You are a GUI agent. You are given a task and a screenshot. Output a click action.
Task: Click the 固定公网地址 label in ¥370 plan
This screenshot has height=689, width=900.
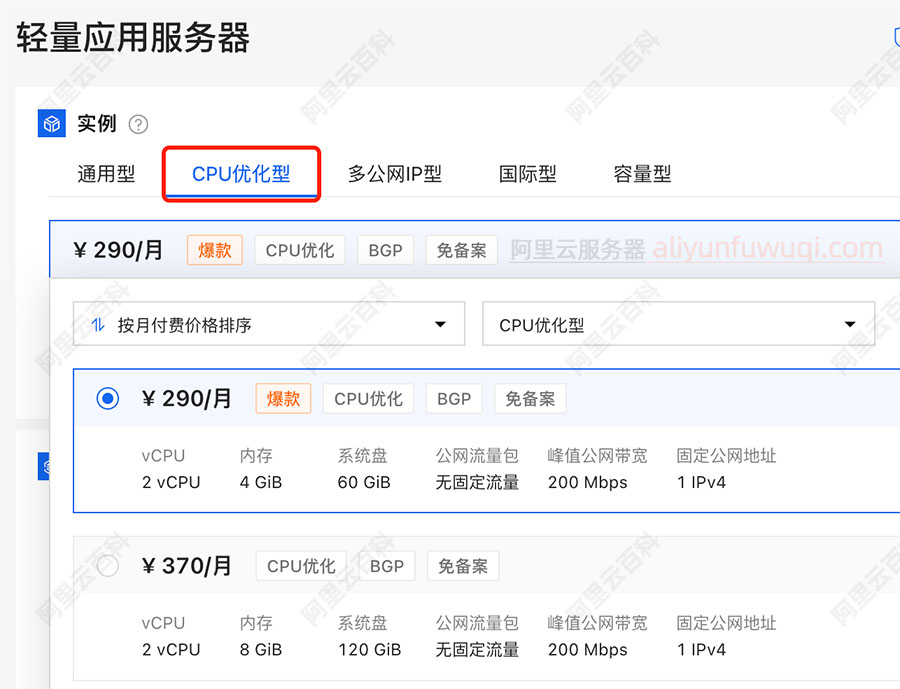click(x=726, y=623)
